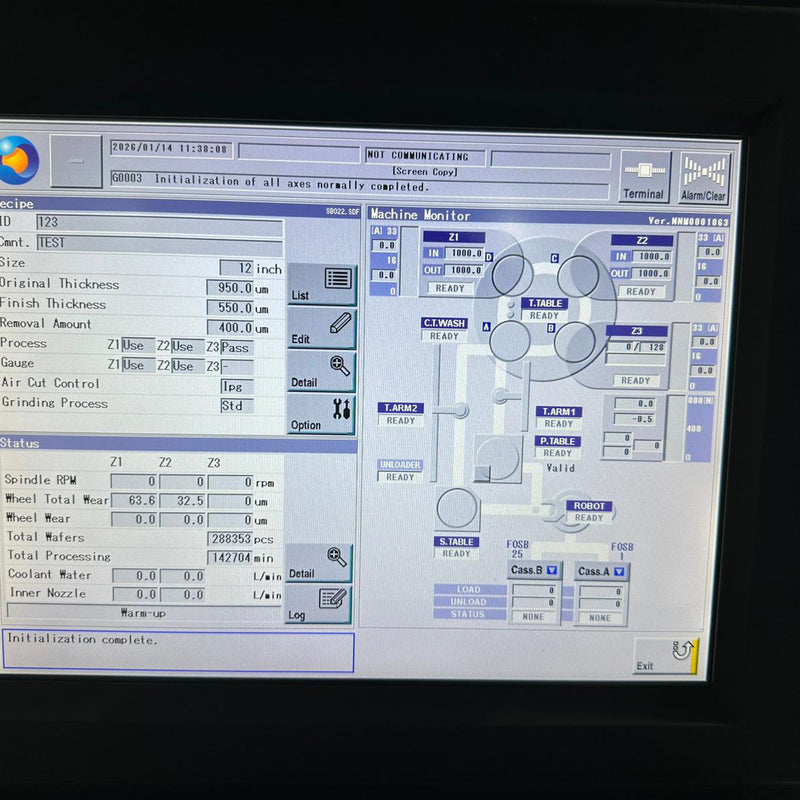Click Finish Thickness value 550.0
800x800 pixels.
point(230,308)
